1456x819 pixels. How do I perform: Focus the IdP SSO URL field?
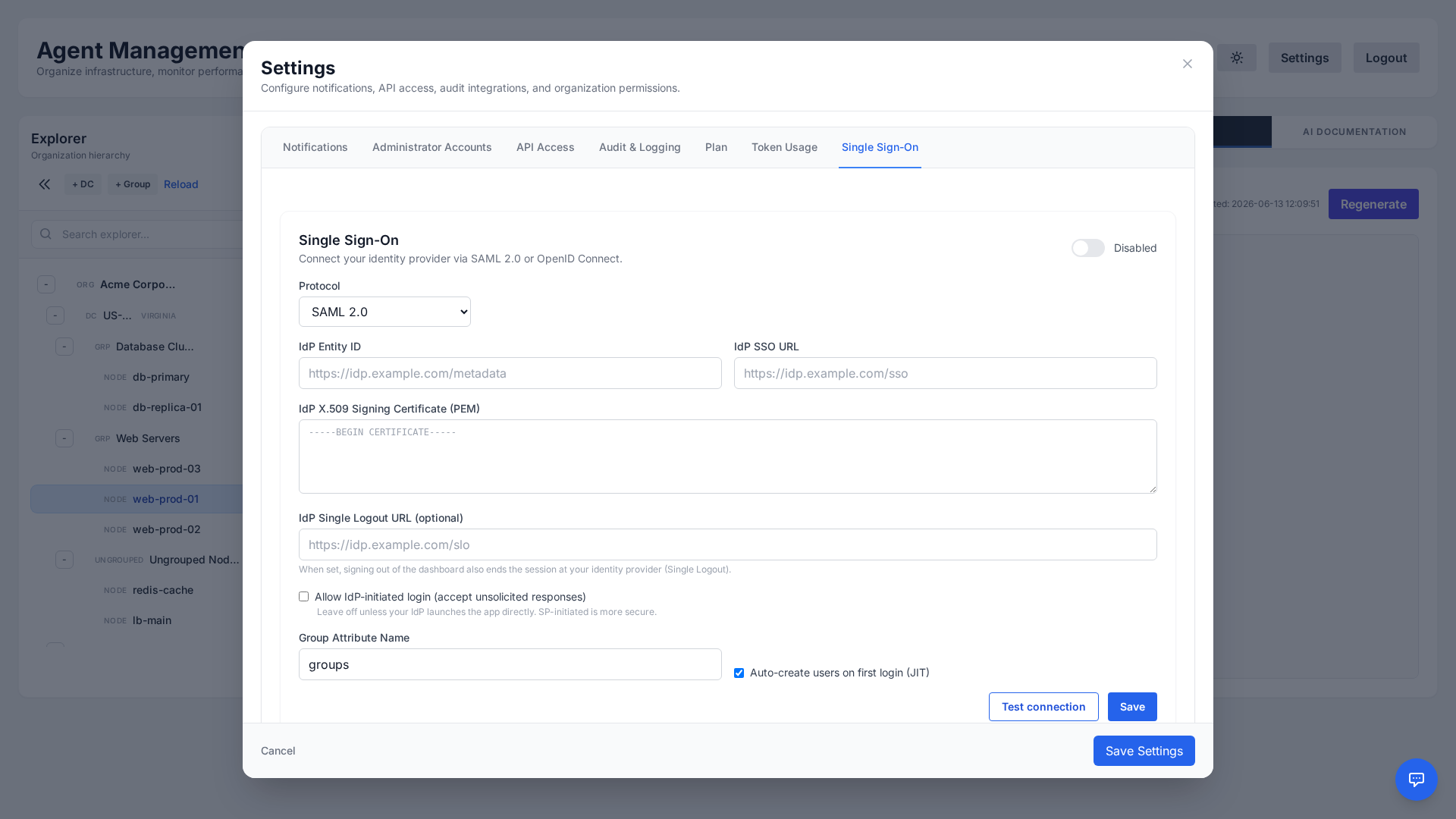946,373
